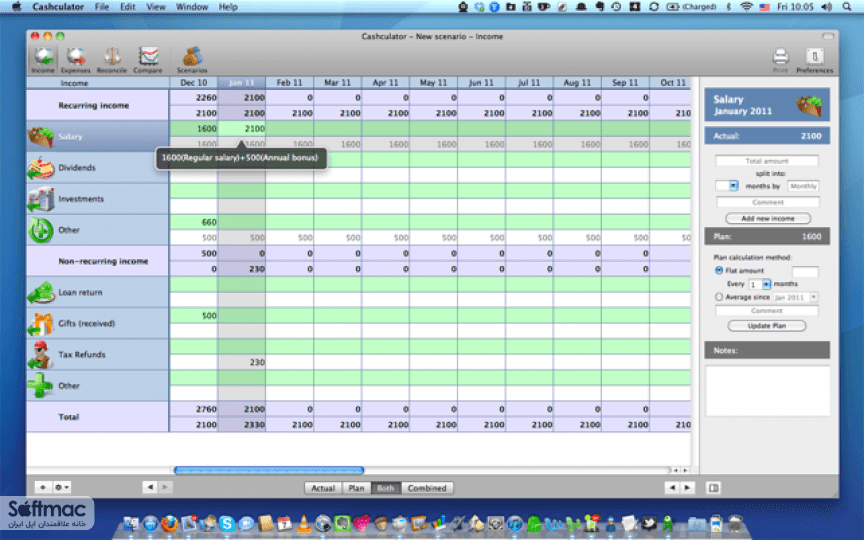This screenshot has width=864, height=540.
Task: Select the Tax Refunds plan cell 230
Action: (242, 362)
